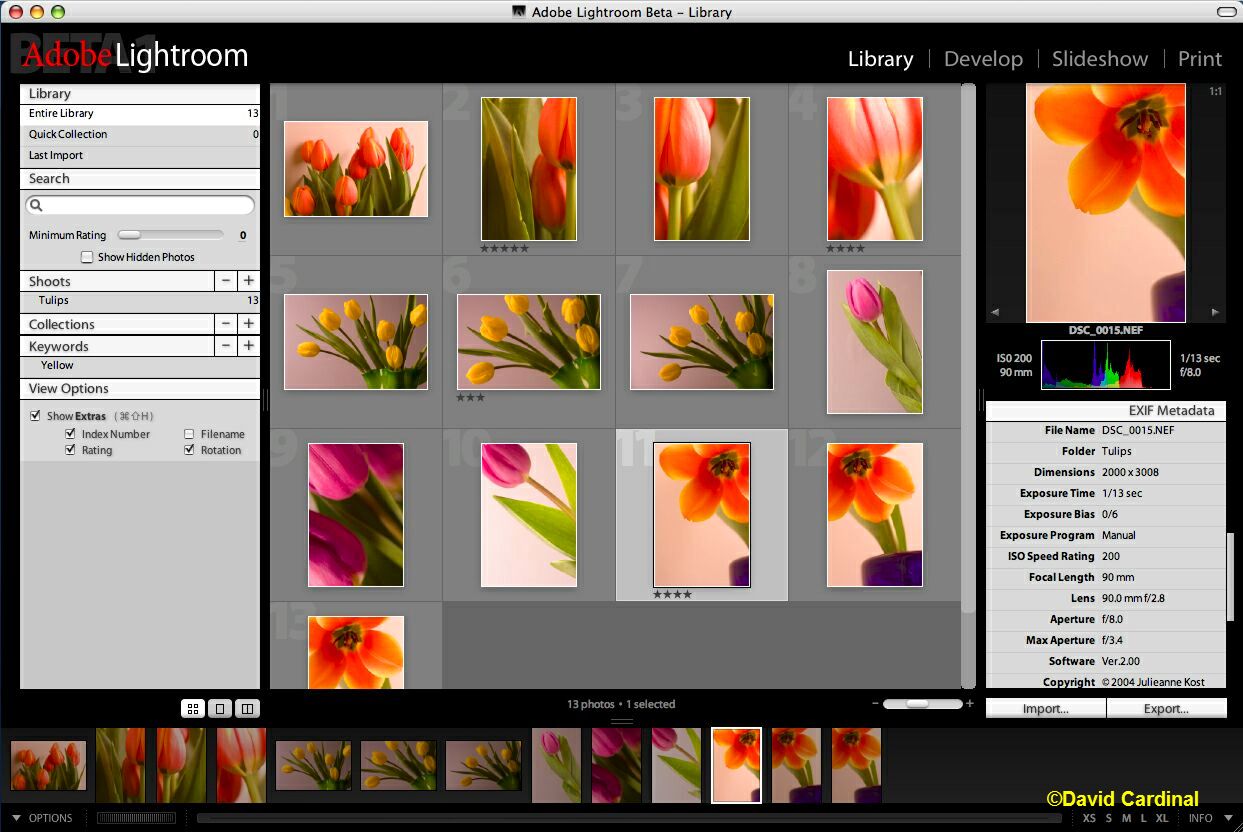Click inside the Search text field
The height and width of the screenshot is (832, 1243).
click(140, 205)
